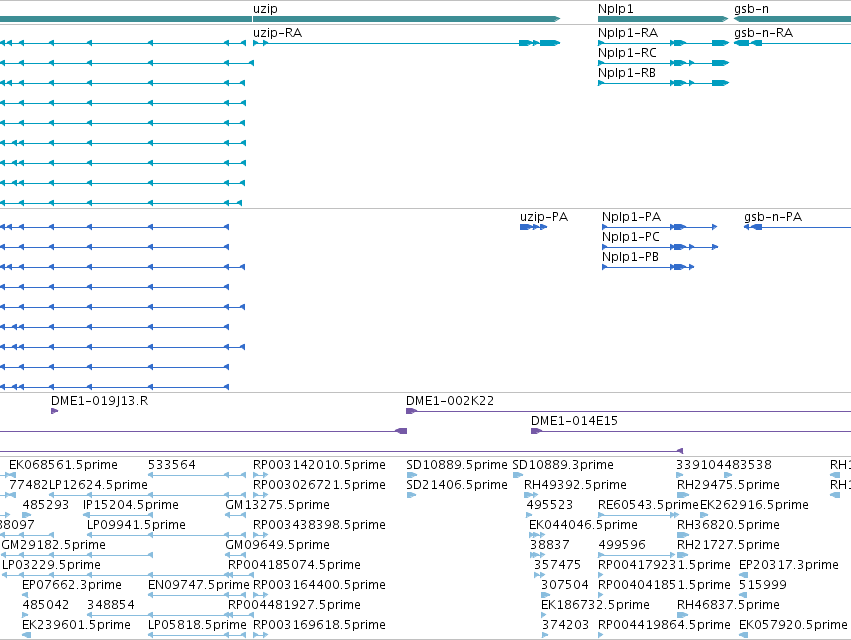Select EST RP003164400.5prime
The image size is (851, 640).
tap(319, 586)
